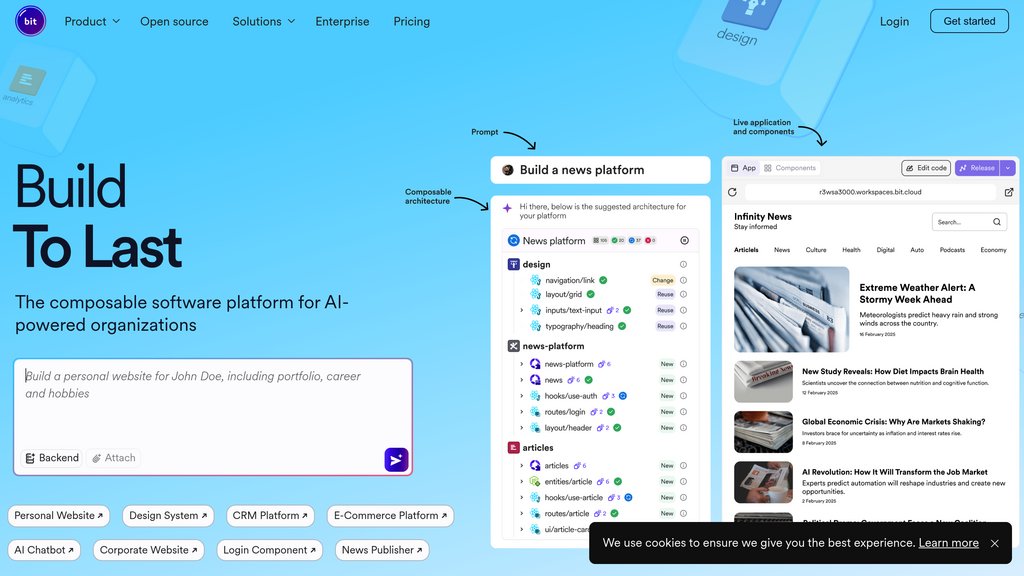Screen dimensions: 1024x576
Task: Open the Solutions dropdown menu
Action: [264, 22]
